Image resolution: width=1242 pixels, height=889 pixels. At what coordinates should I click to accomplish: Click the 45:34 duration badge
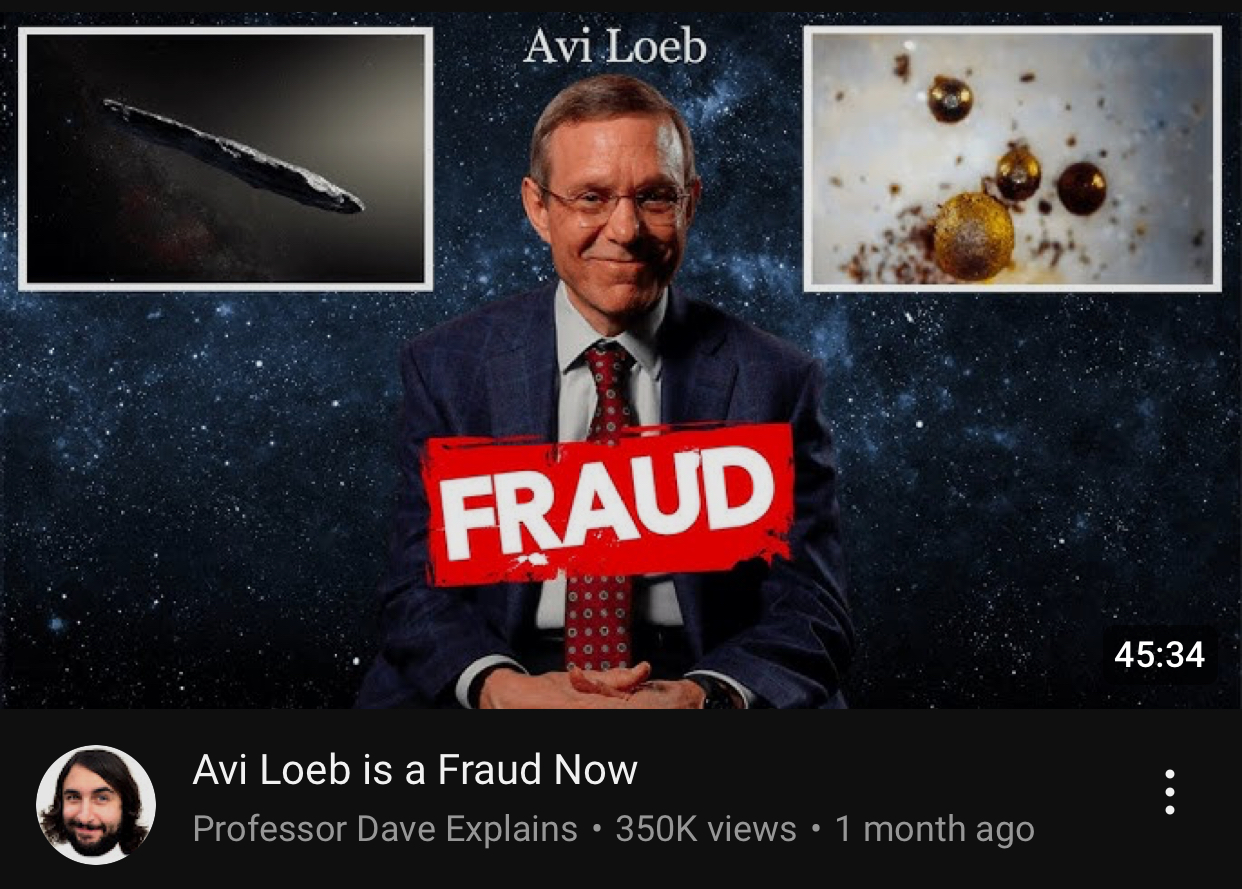(1159, 654)
